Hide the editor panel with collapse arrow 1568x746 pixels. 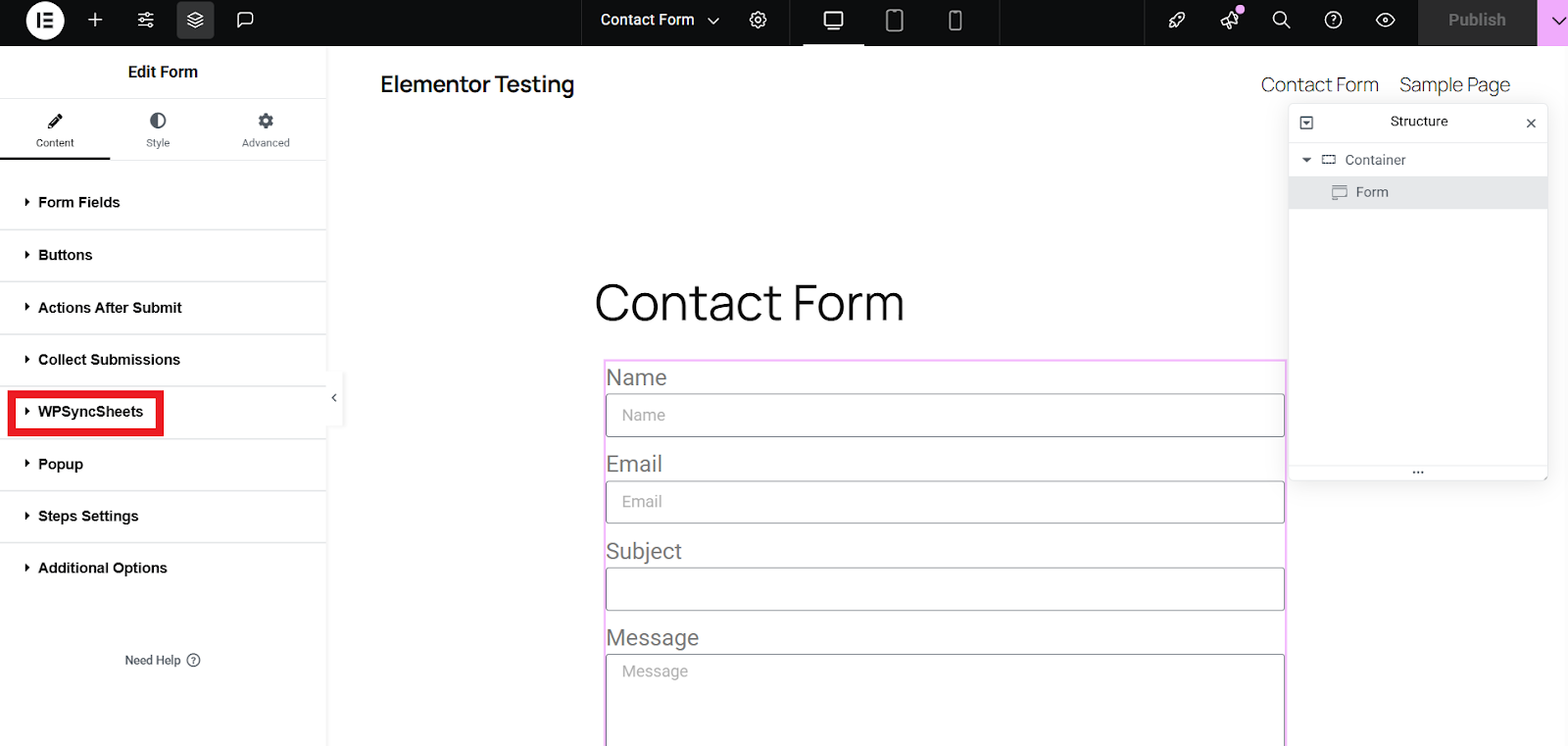pyautogui.click(x=334, y=398)
